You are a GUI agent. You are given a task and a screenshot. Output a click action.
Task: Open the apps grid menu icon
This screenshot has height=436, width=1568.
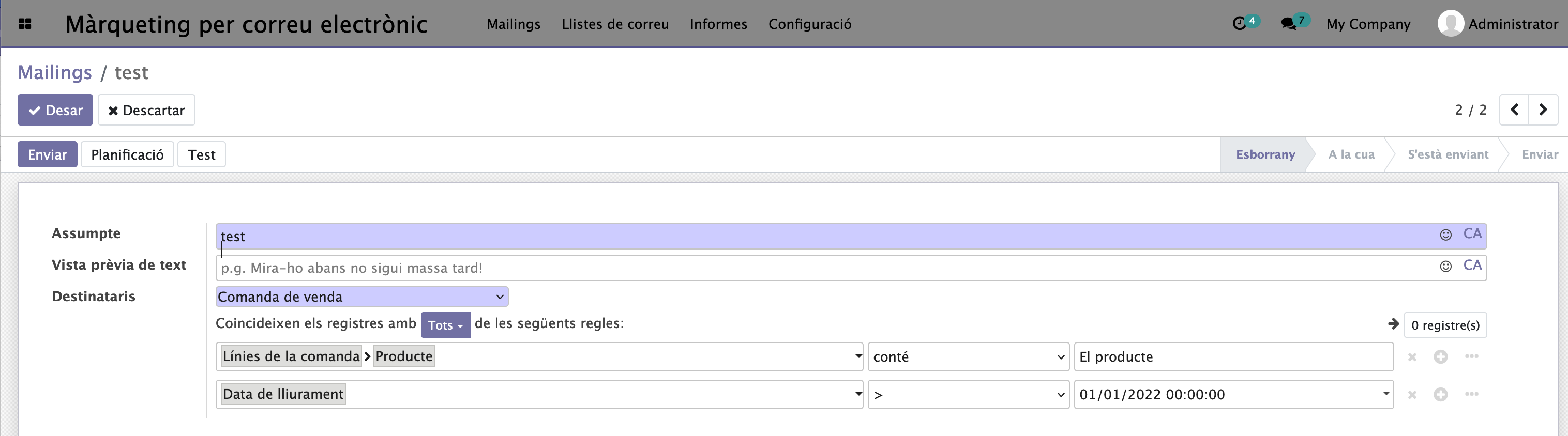click(24, 24)
